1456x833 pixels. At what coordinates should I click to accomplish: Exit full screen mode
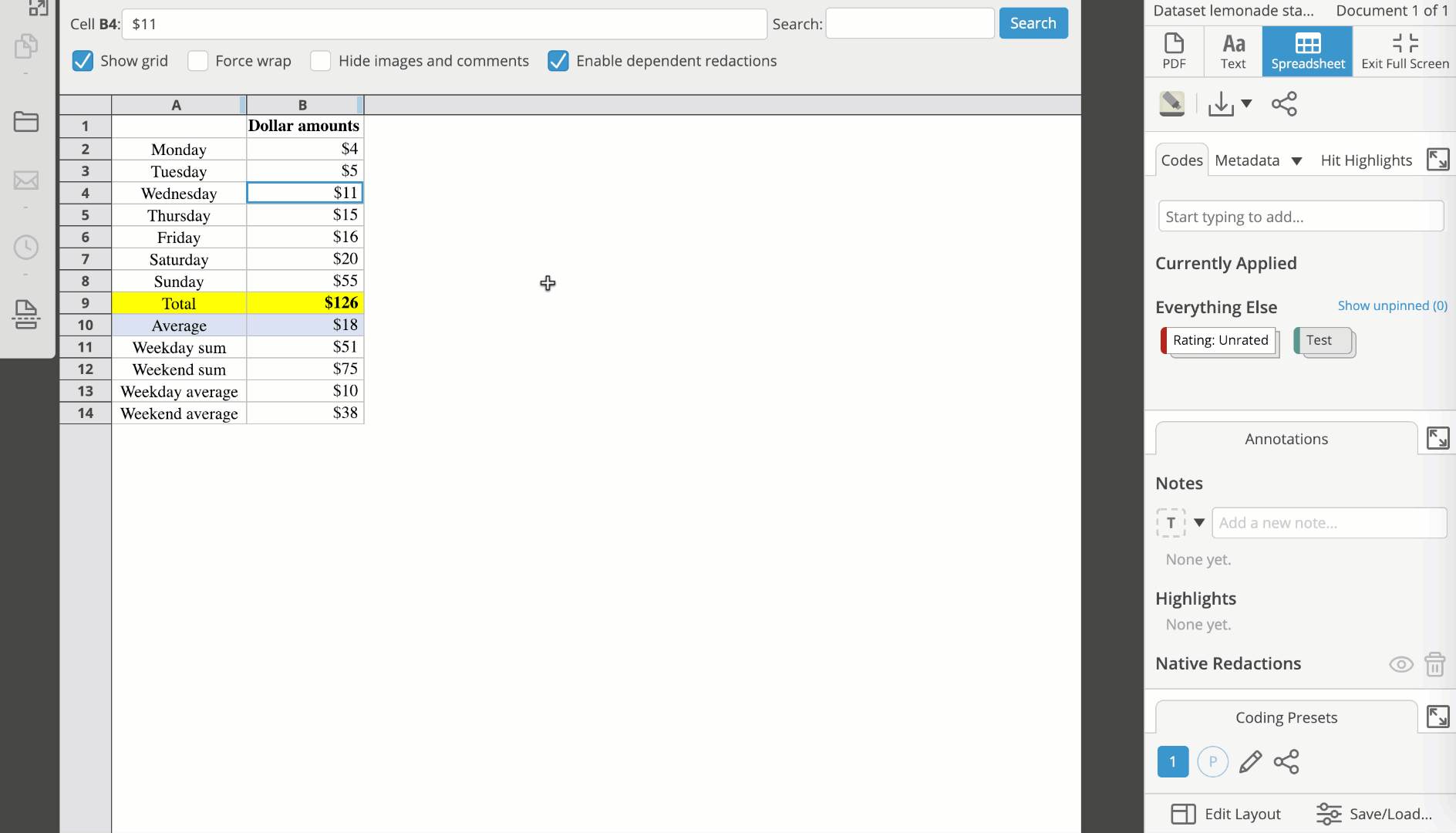click(1404, 51)
